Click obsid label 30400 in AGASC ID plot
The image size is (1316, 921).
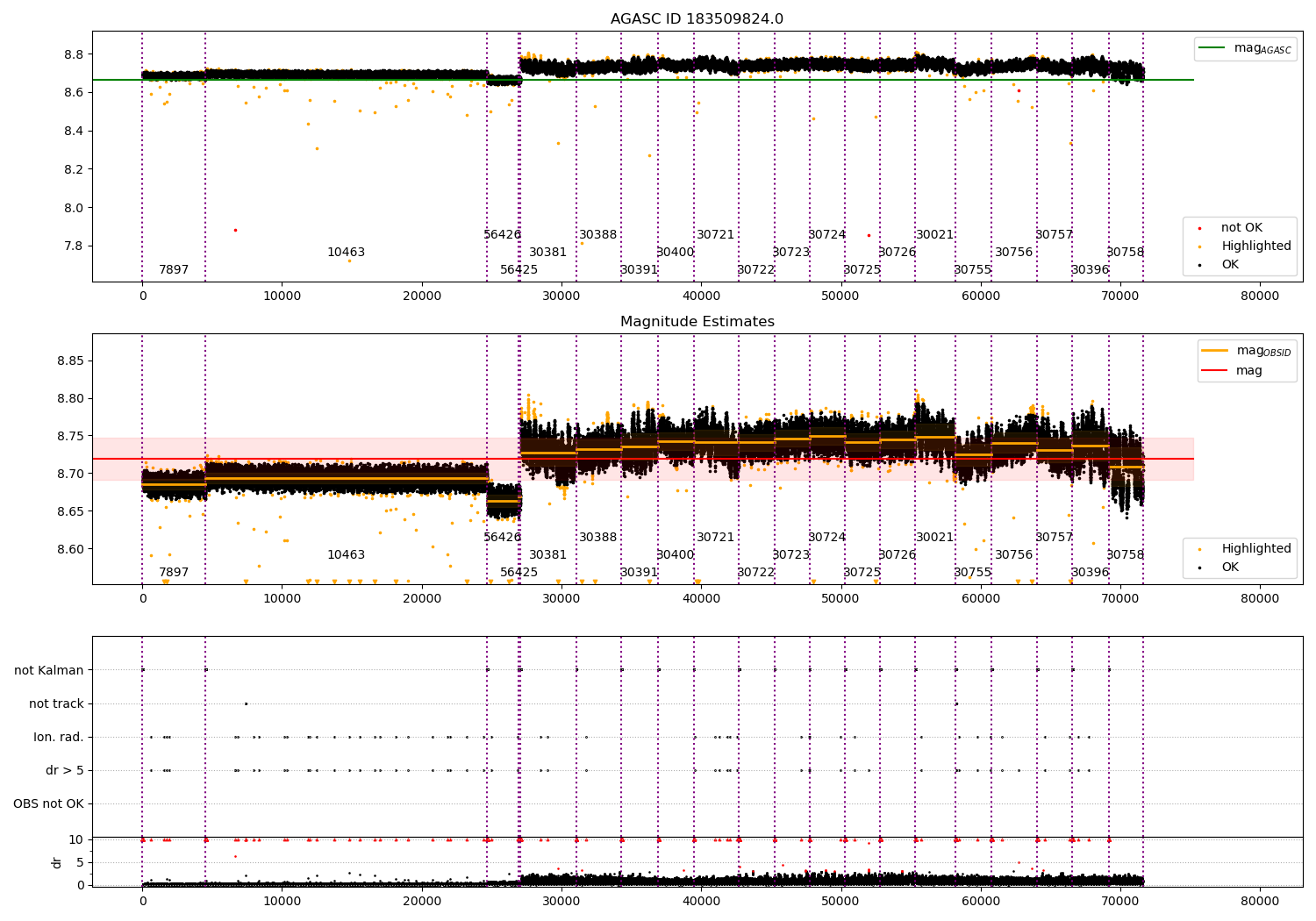click(675, 252)
